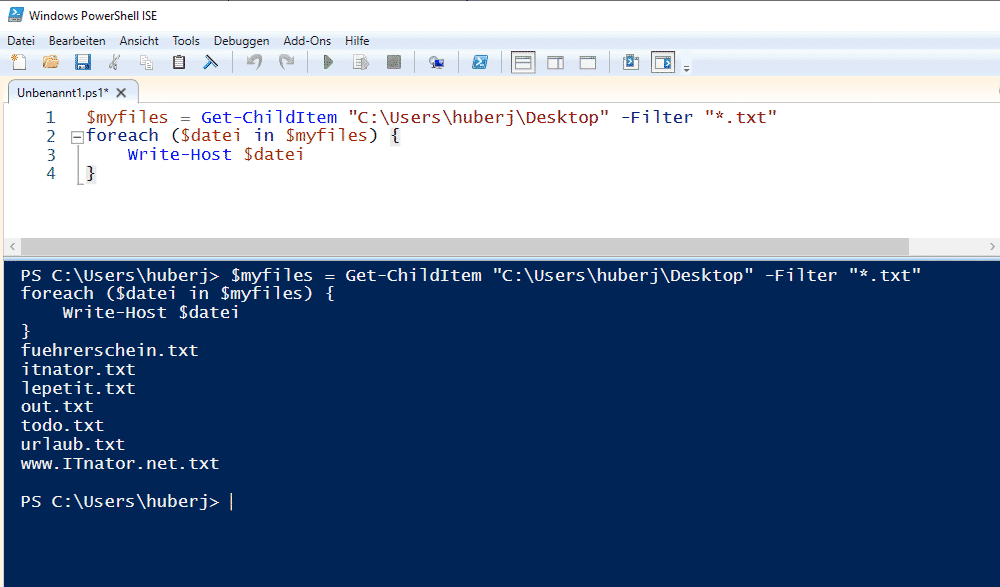The height and width of the screenshot is (587, 1000).
Task: Save the current script
Action: pyautogui.click(x=83, y=62)
